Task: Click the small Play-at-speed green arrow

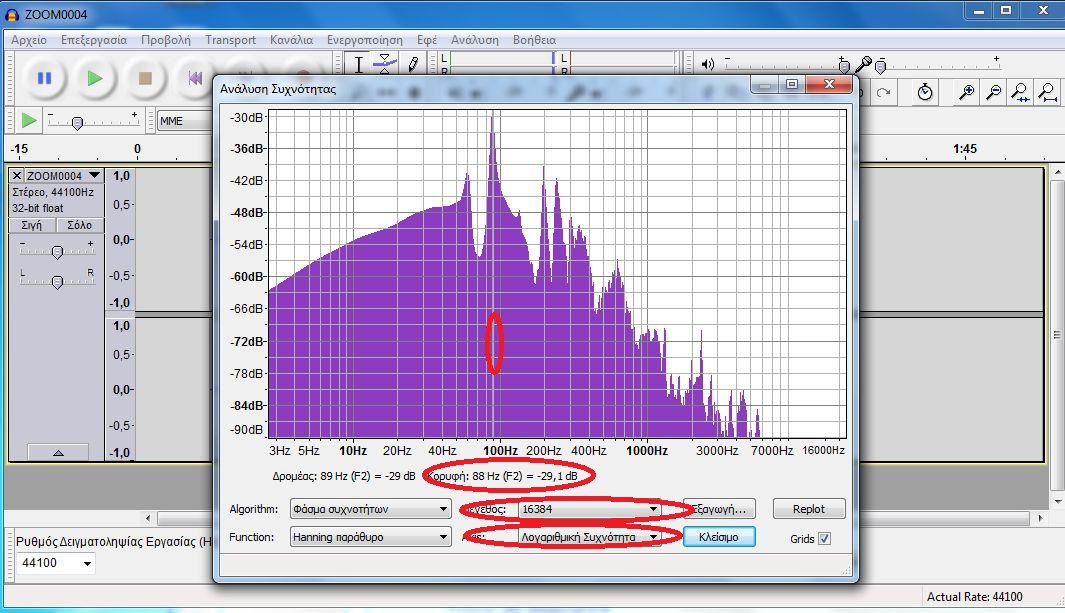Action: click(29, 121)
